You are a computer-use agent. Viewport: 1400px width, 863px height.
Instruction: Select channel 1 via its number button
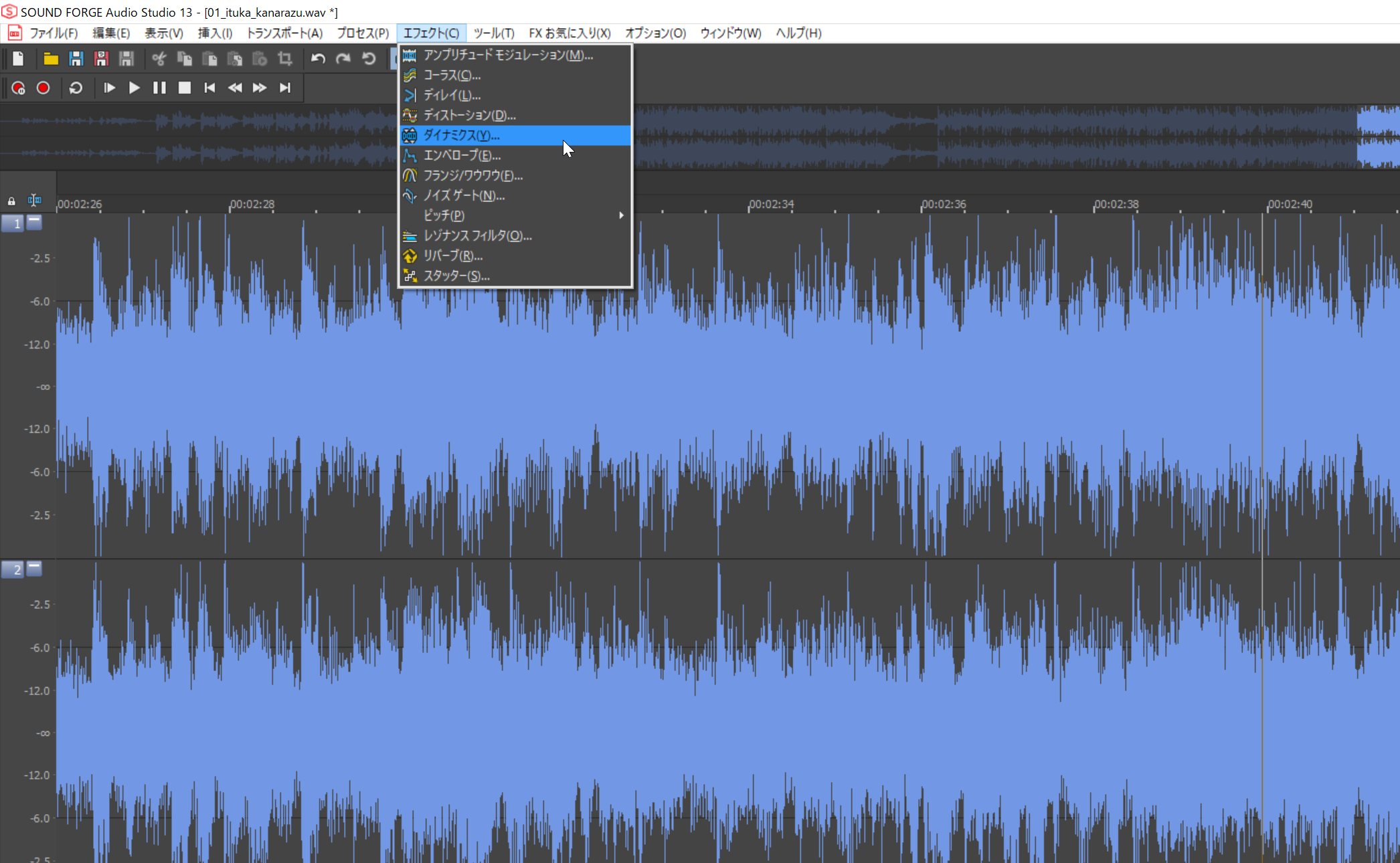click(x=13, y=223)
